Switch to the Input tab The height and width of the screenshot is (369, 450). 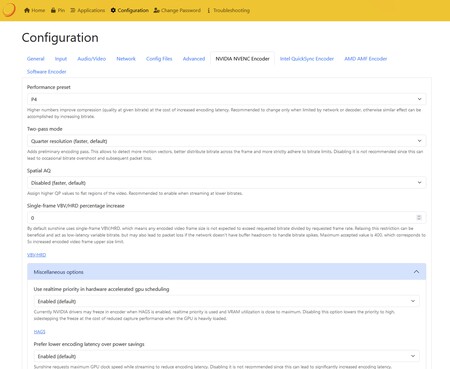(x=61, y=59)
